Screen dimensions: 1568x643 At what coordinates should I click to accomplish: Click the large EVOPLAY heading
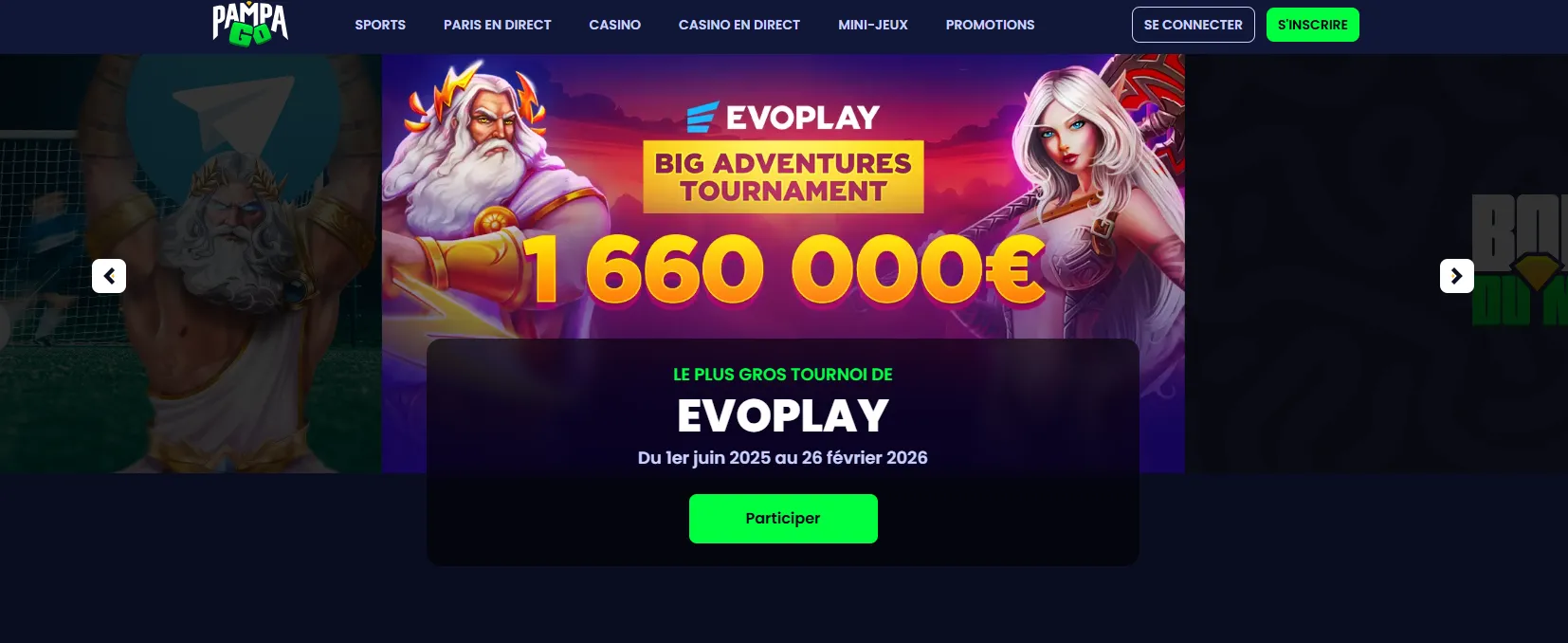783,415
